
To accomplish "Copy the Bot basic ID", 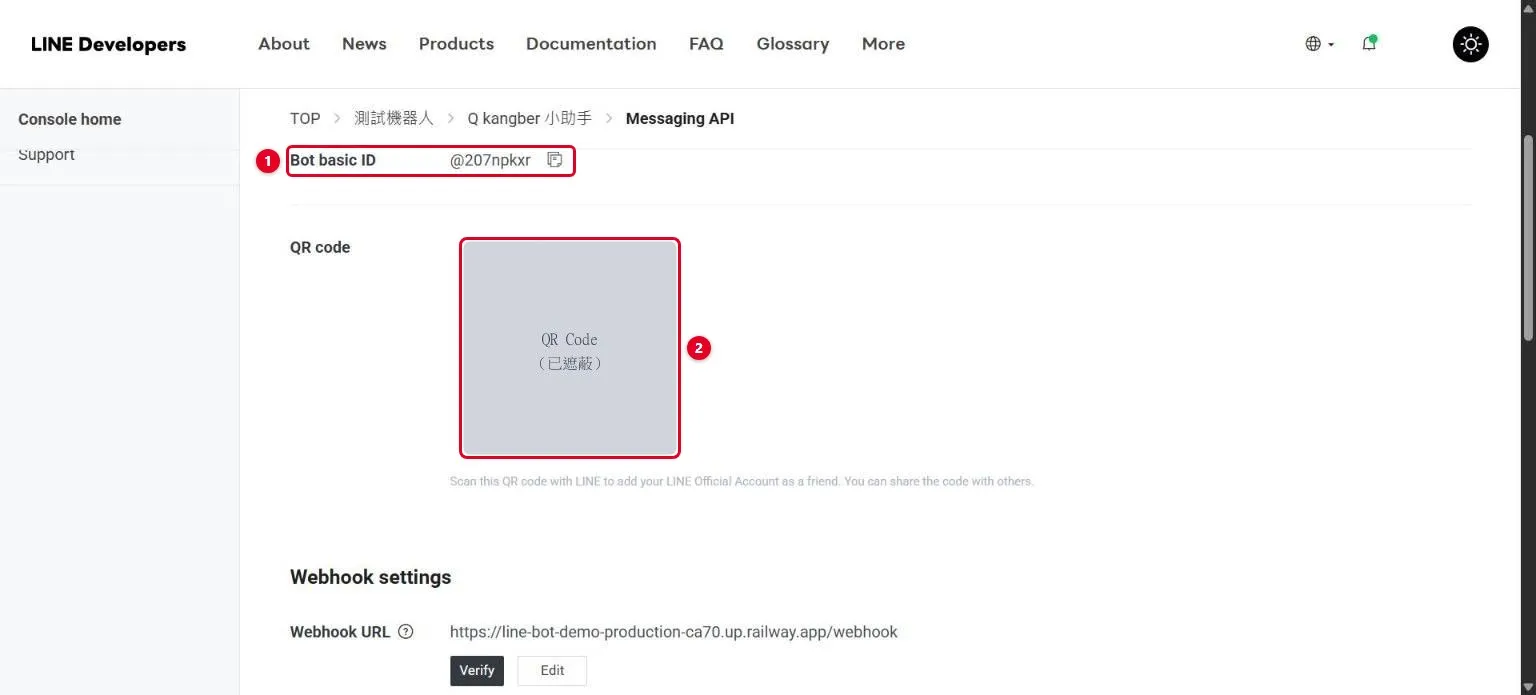I will (x=554, y=160).
